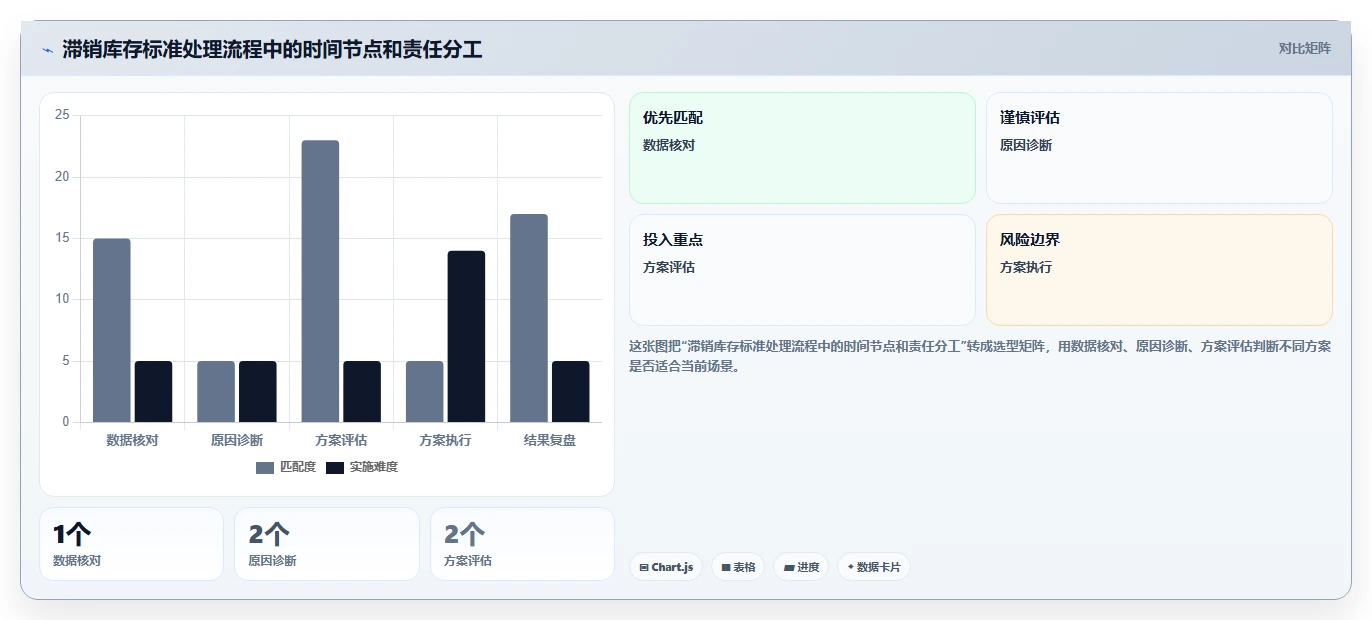This screenshot has height=620, width=1372.
Task: Click the icon in the 数据卡片 chip
Action: (850, 567)
